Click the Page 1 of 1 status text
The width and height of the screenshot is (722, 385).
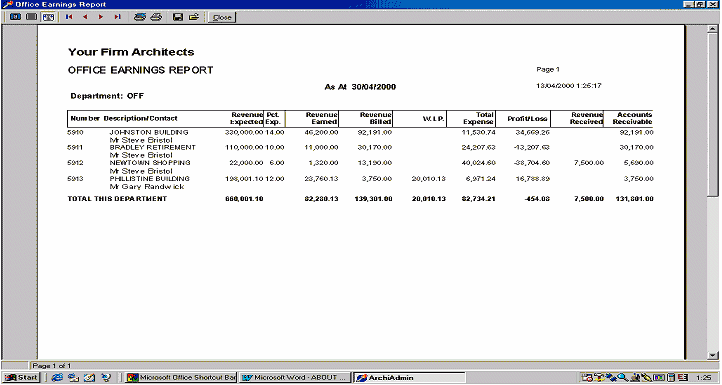52,366
